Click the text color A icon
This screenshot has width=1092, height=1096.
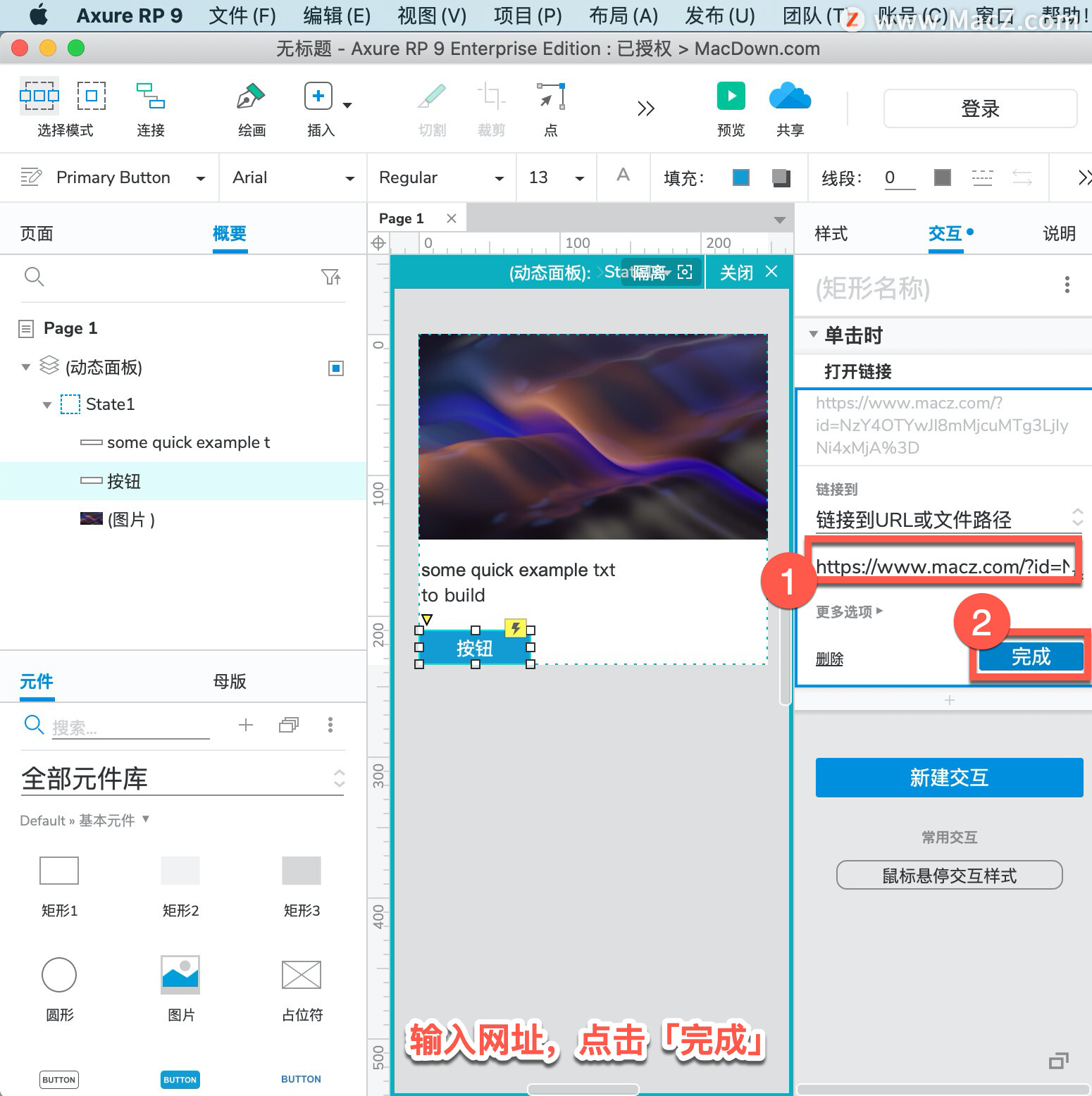pos(623,175)
